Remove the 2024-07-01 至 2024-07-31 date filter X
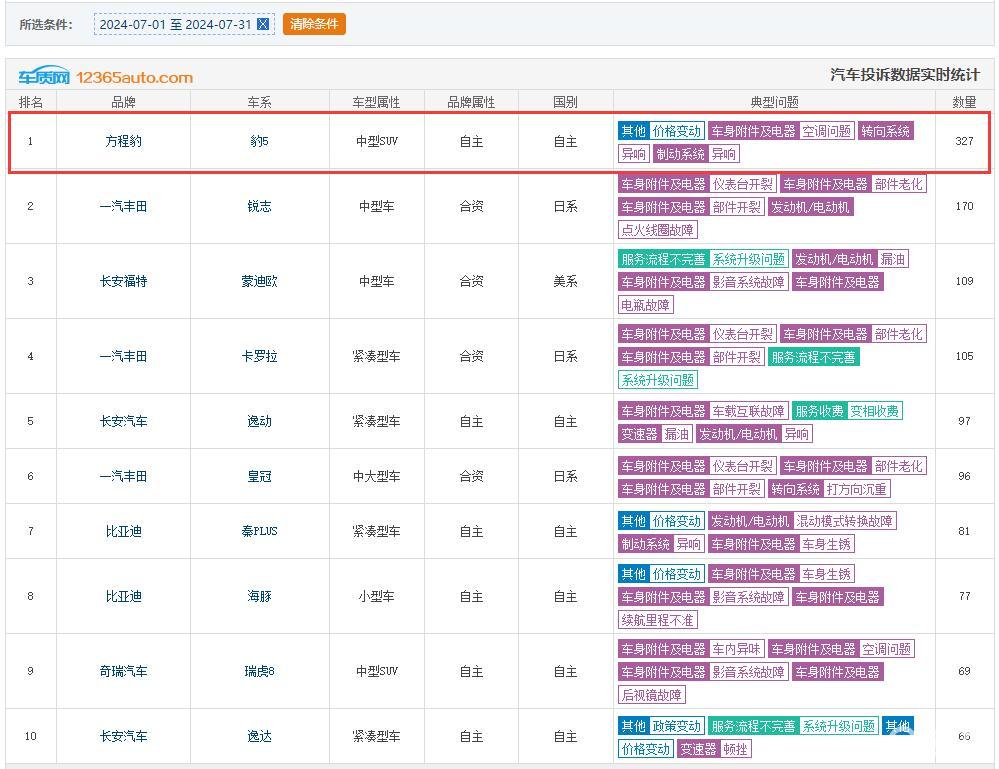999x769 pixels. [x=262, y=24]
